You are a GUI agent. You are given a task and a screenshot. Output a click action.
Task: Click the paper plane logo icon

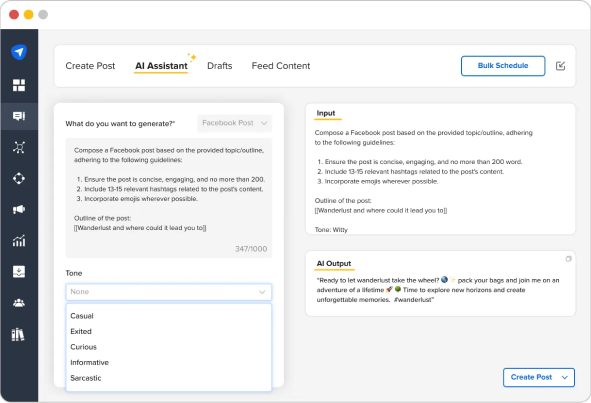click(x=19, y=52)
